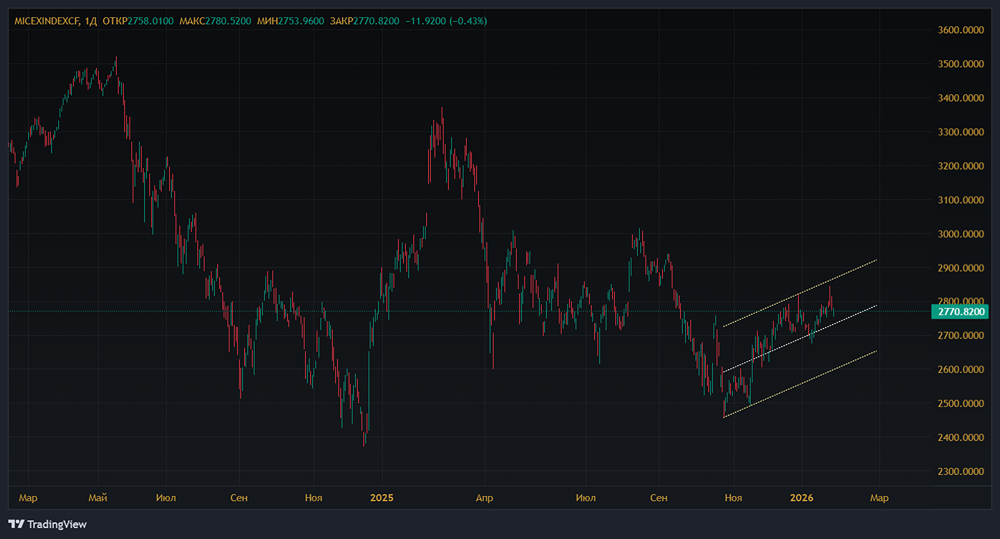Image resolution: width=1000 pixels, height=539 pixels.
Task: Click the 3600.0000 price axis label
Action: [961, 30]
